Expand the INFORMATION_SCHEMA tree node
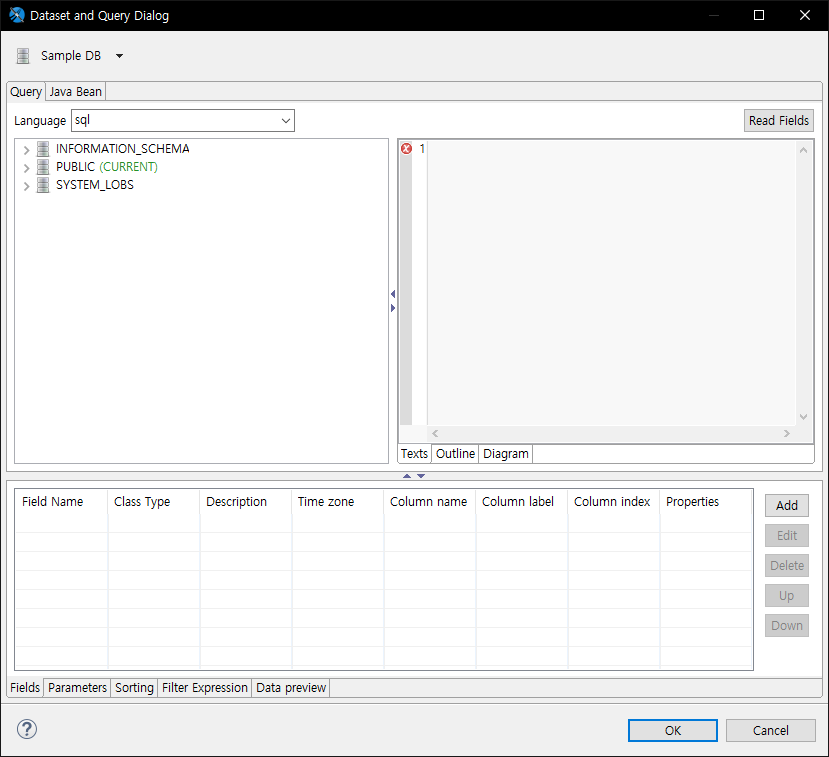 pyautogui.click(x=26, y=150)
